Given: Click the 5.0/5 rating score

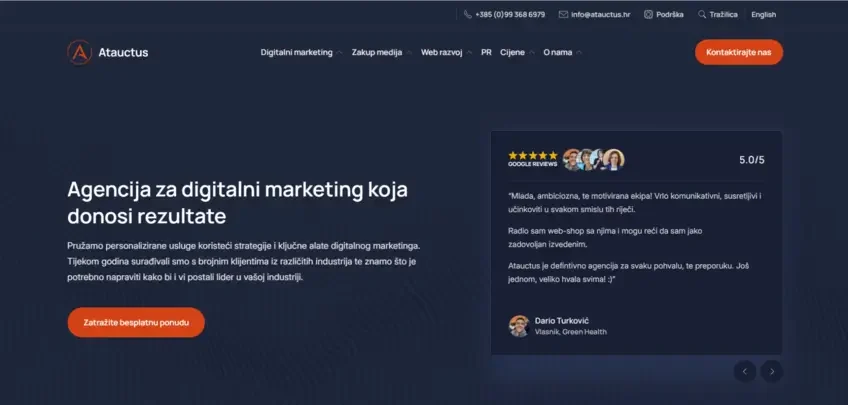Looking at the screenshot, I should pyautogui.click(x=752, y=160).
